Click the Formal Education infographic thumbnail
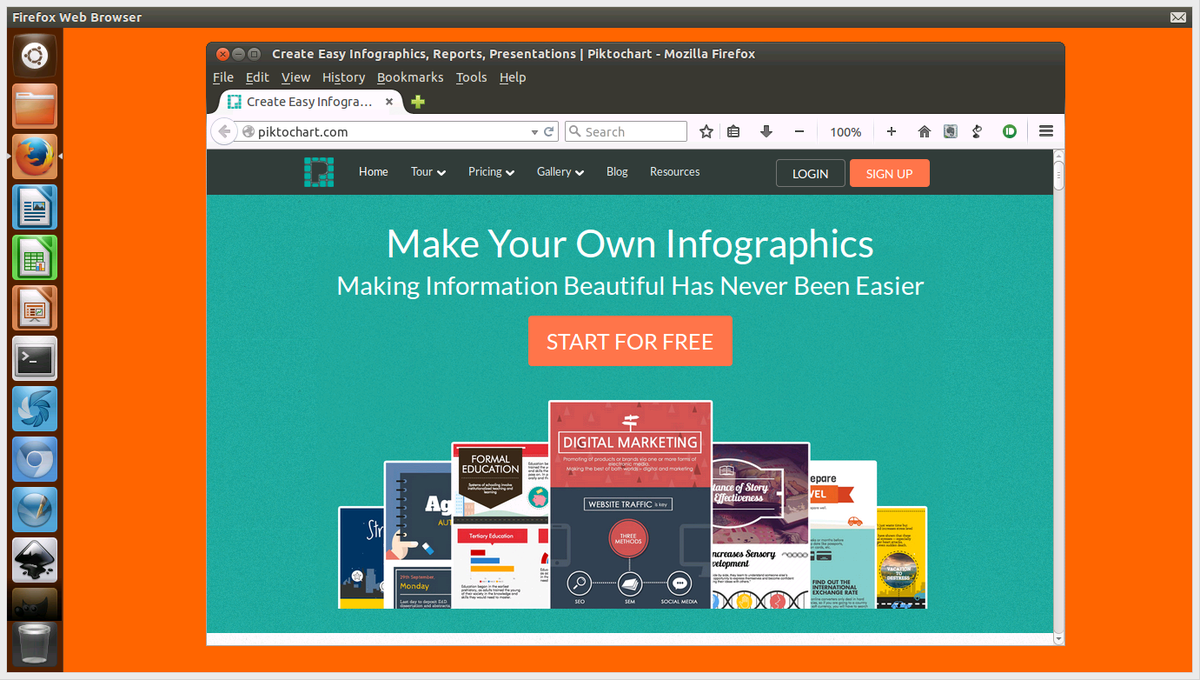This screenshot has width=1200, height=680. pyautogui.click(x=500, y=526)
